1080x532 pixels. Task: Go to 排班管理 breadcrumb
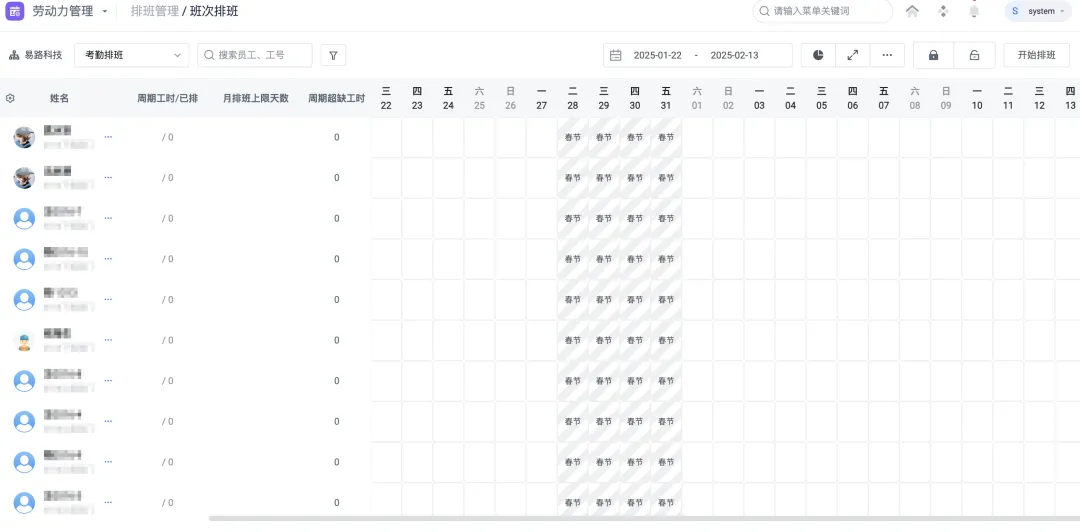(154, 11)
